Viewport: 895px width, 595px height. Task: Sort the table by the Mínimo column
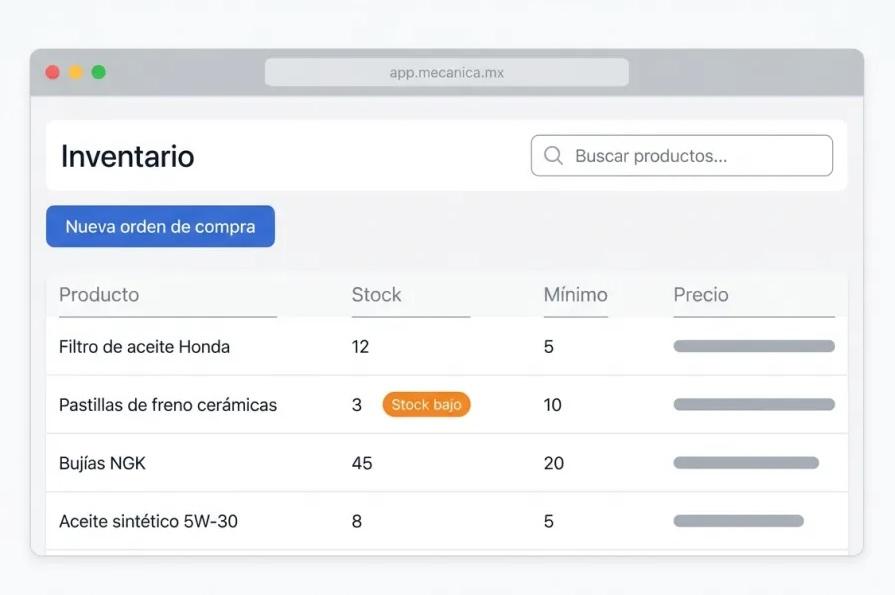pos(575,294)
